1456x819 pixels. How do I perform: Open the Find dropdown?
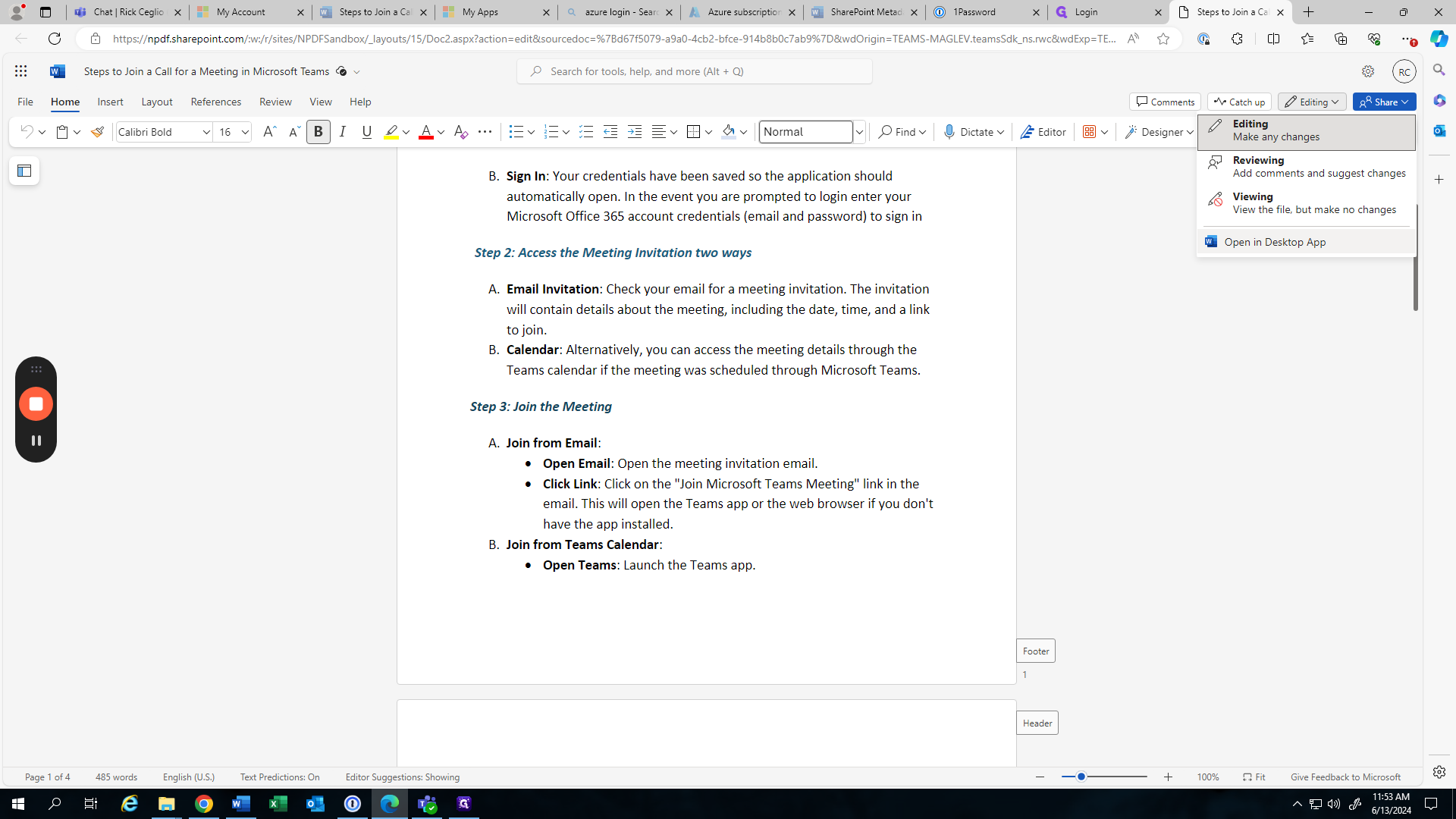902,132
